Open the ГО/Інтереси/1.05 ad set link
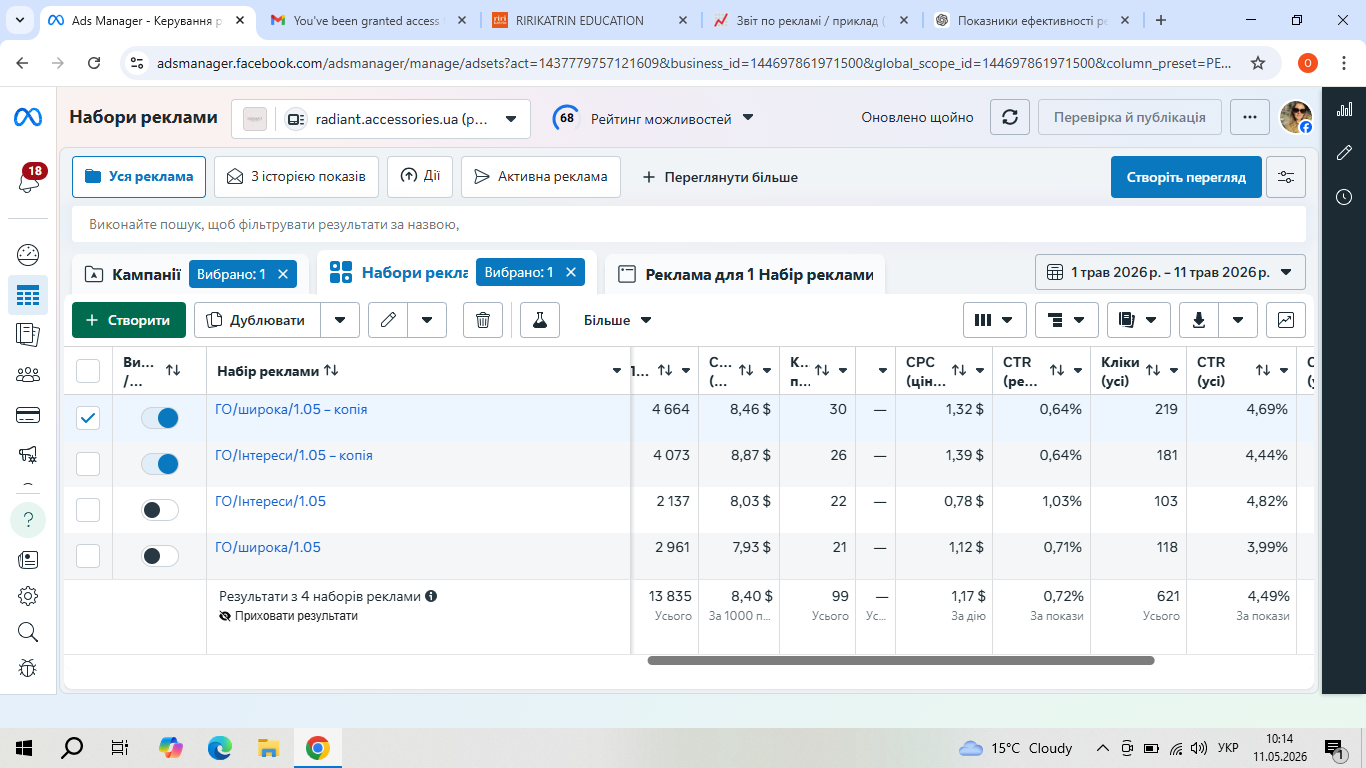The width and height of the screenshot is (1366, 768). (270, 501)
